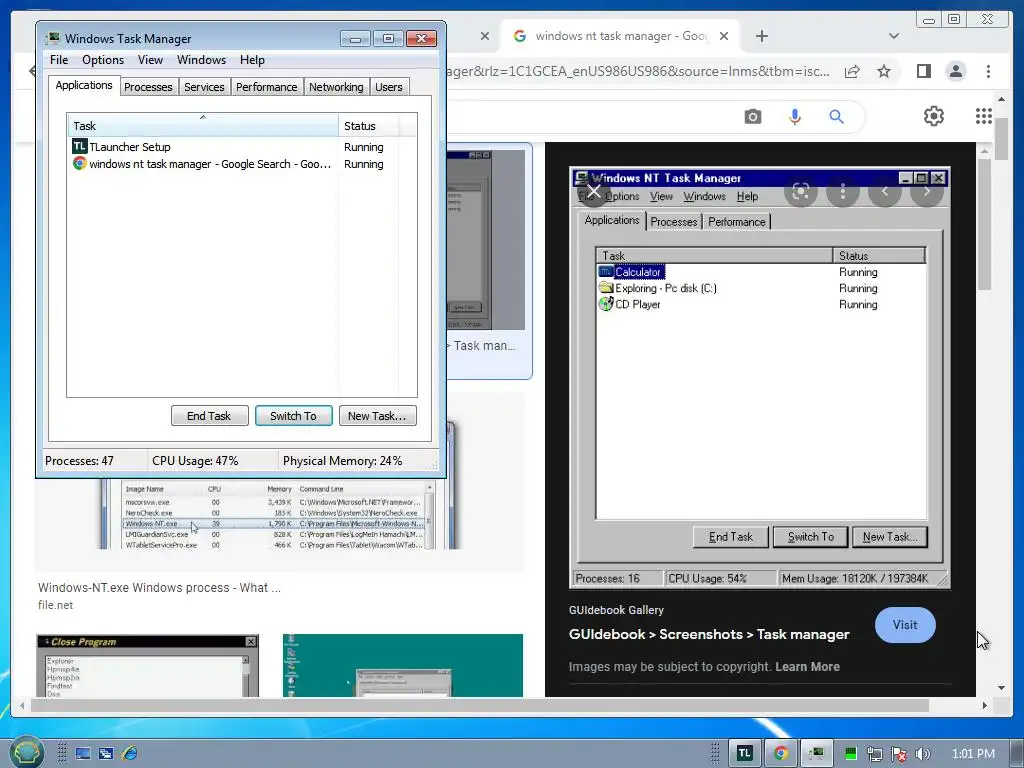
Task: Click the voice search microphone icon
Action: 794,117
